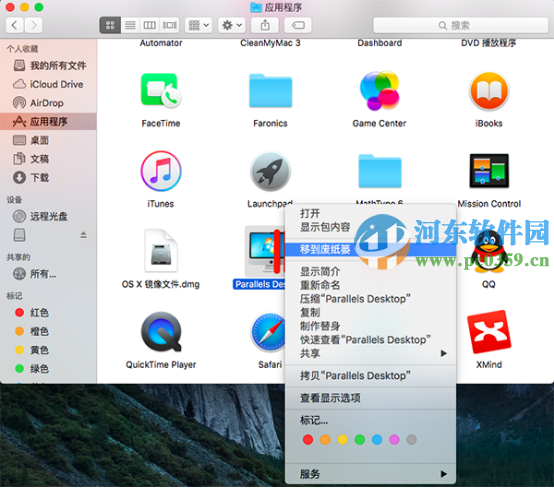
Task: Select the Safari compass icon
Action: pos(268,332)
